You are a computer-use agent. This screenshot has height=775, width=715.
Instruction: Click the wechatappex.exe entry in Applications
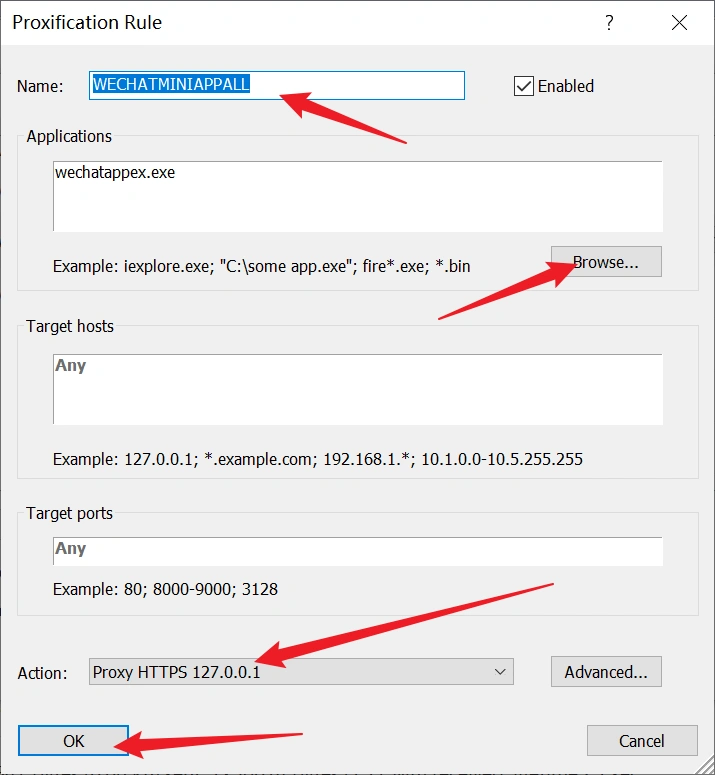(115, 173)
